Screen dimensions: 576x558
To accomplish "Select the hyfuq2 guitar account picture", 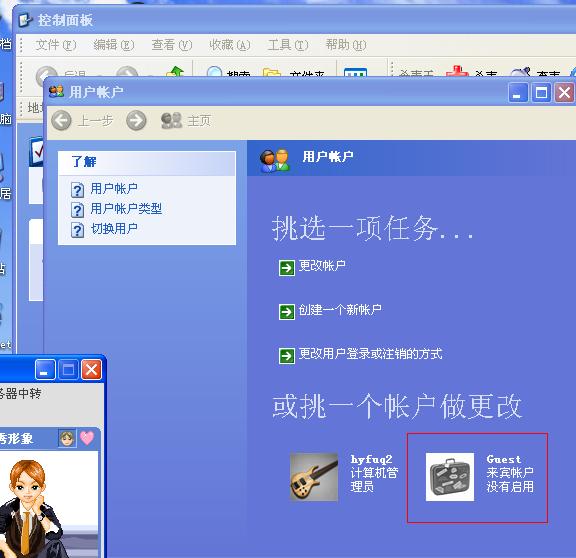I will 314,477.
